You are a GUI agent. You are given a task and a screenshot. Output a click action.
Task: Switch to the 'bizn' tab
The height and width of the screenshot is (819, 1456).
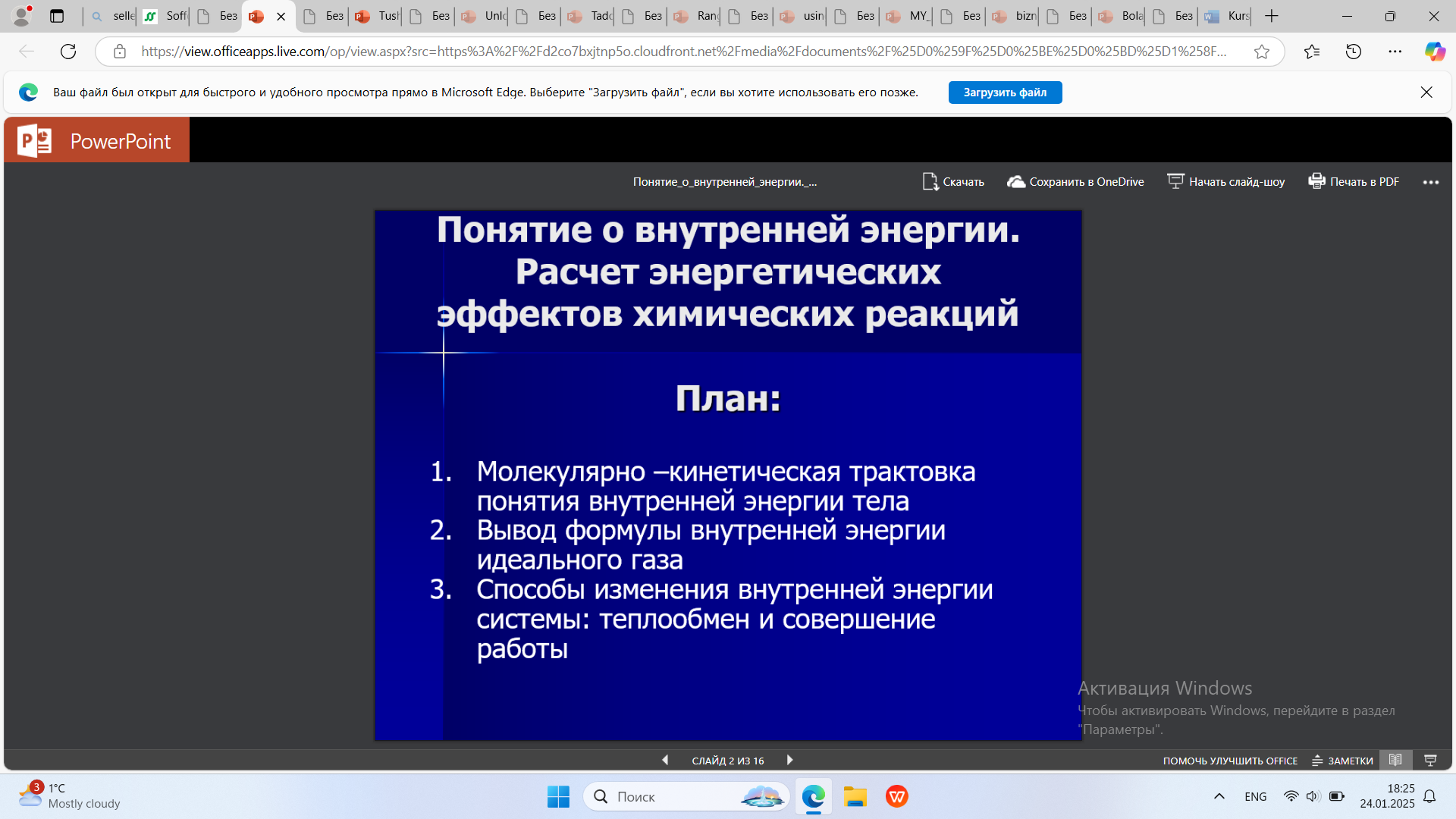click(1014, 16)
